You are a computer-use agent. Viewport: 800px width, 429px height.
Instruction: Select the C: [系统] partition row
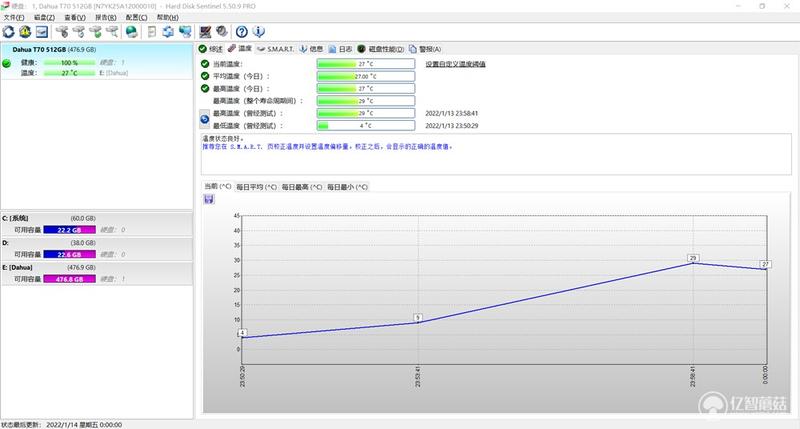pos(97,224)
